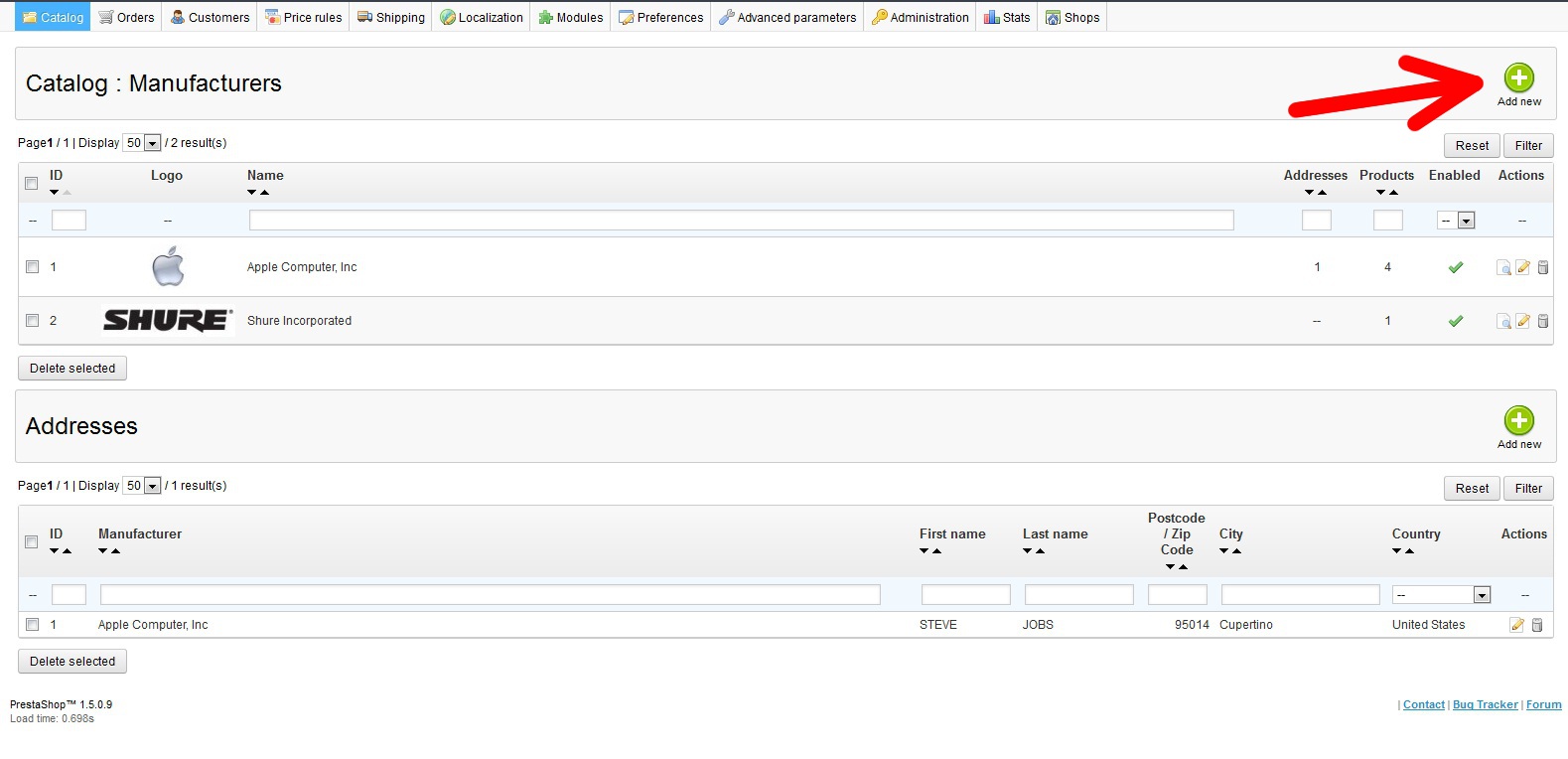Open the Shipping menu tab
Viewport: 1568px width, 759px height.
click(x=391, y=17)
